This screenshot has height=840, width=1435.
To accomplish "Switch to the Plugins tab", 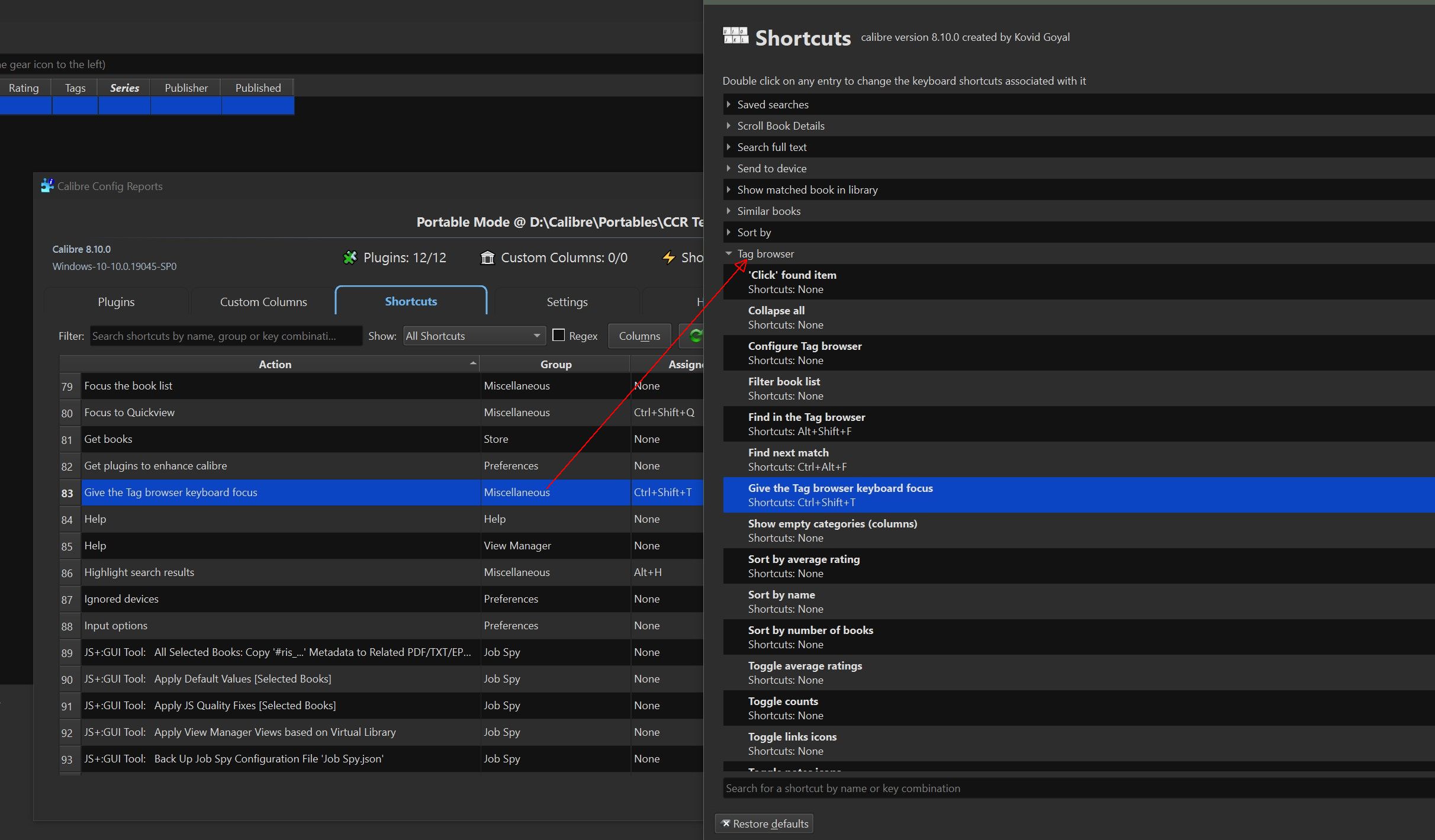I will [116, 302].
